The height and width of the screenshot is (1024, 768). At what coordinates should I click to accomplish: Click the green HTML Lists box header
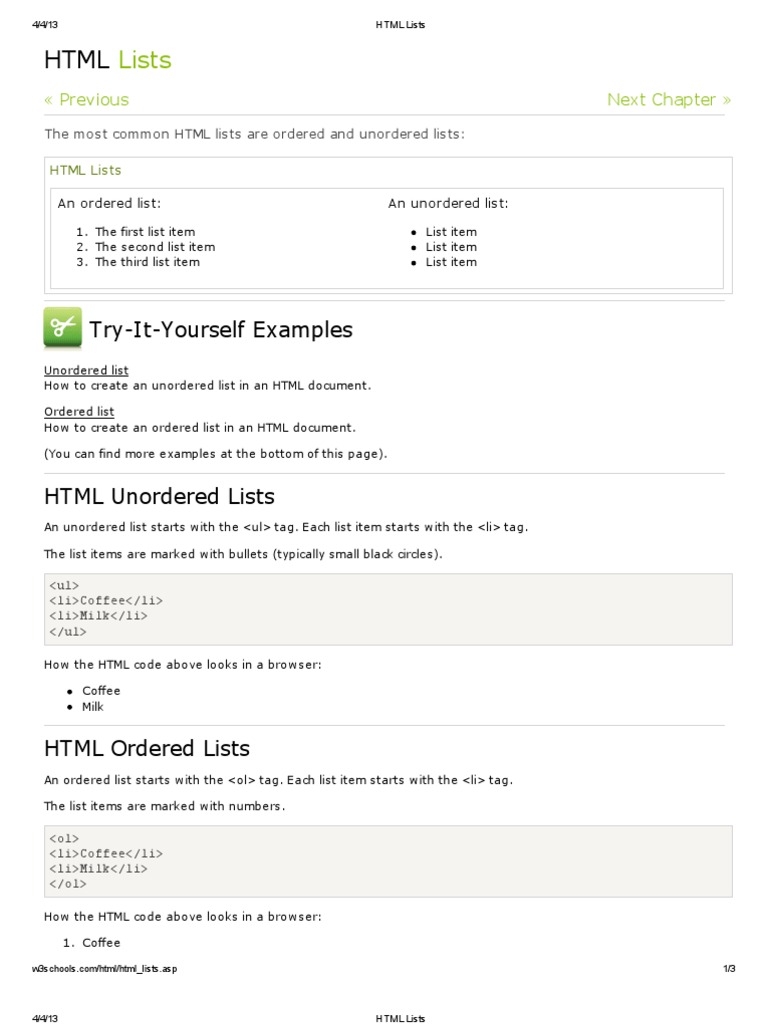[85, 170]
